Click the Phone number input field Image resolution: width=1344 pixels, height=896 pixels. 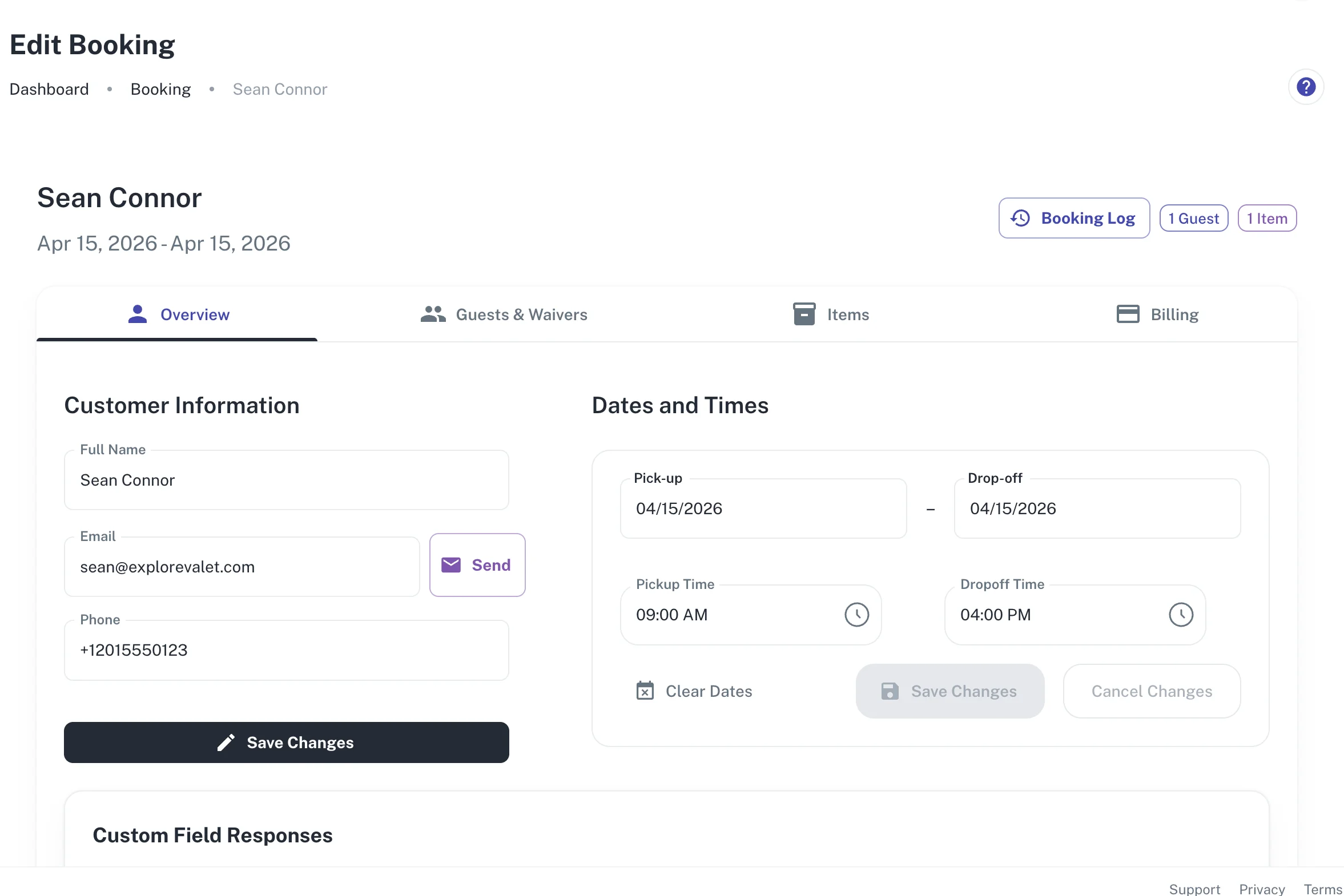pos(286,649)
